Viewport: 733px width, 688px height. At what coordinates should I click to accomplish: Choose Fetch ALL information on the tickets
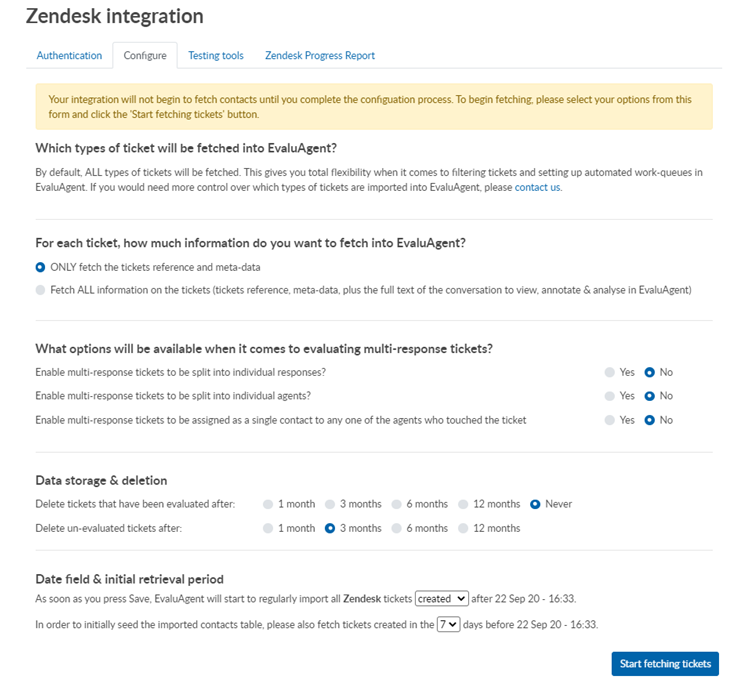40,290
